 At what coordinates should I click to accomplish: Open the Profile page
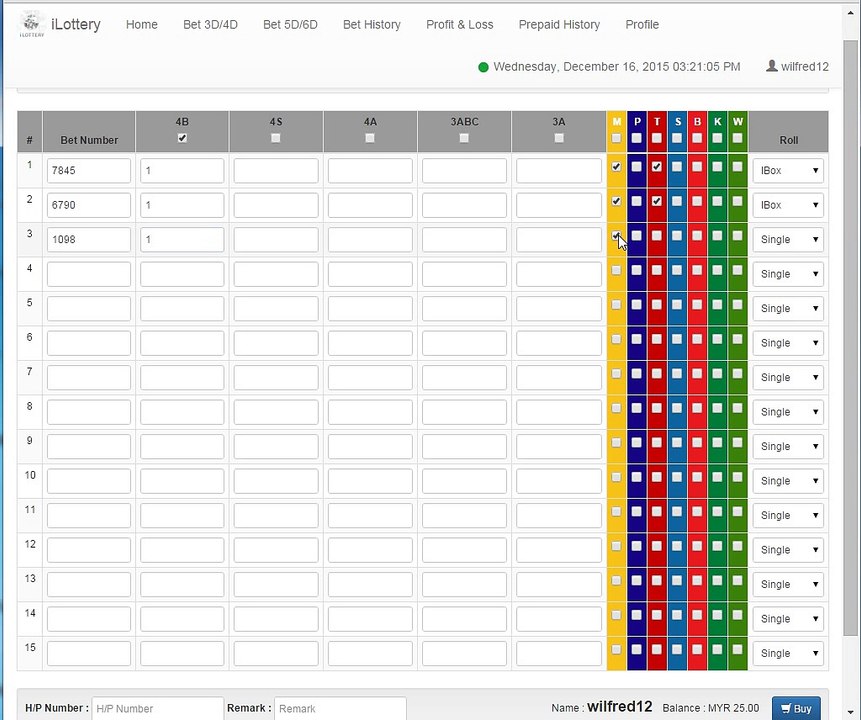(642, 25)
